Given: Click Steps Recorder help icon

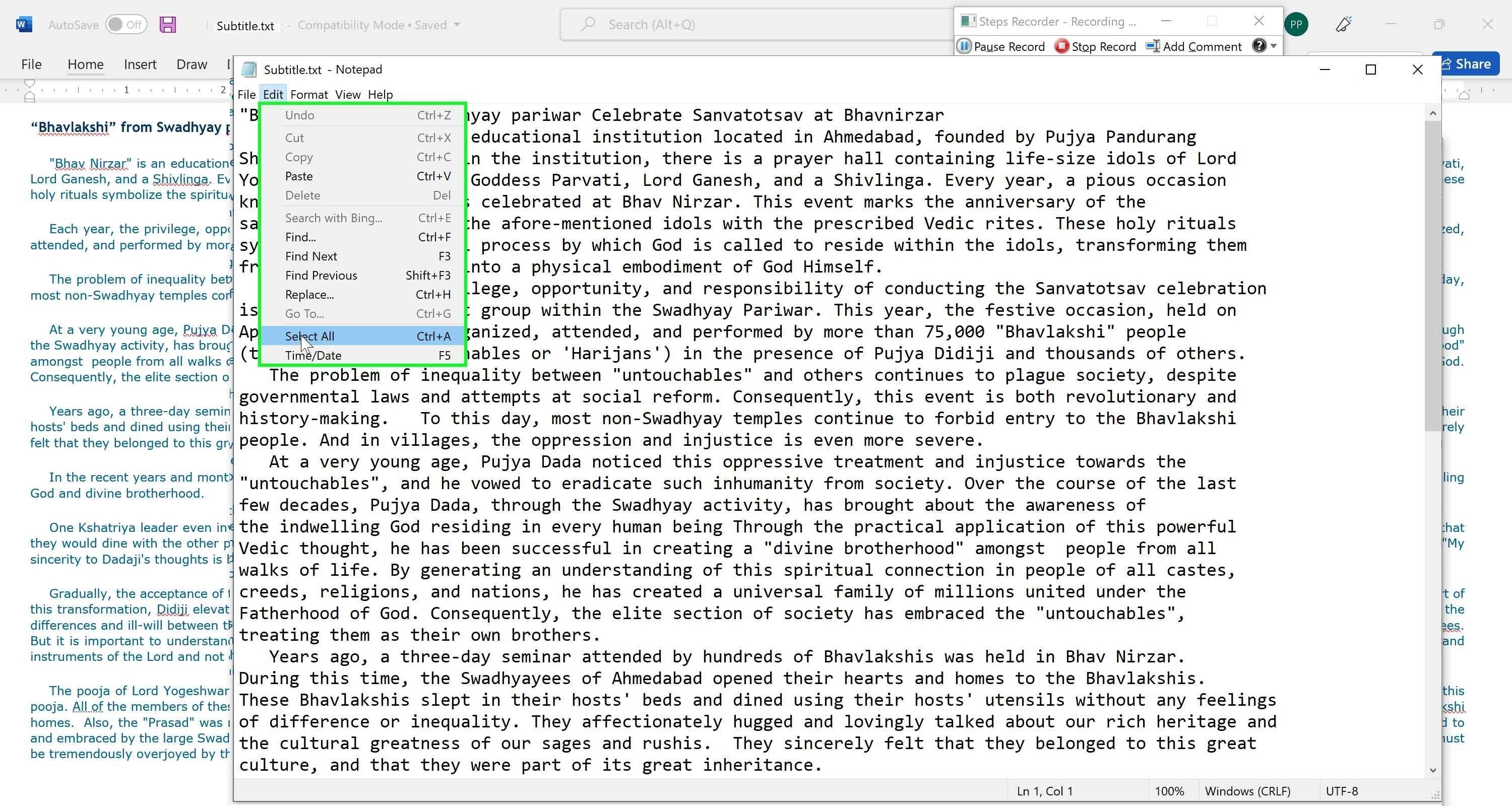Looking at the screenshot, I should [1258, 46].
